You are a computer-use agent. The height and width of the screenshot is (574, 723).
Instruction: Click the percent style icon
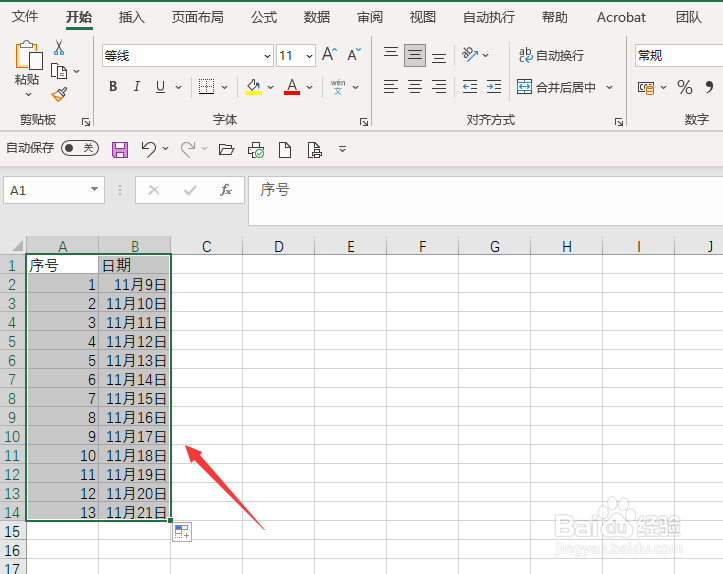tap(685, 87)
